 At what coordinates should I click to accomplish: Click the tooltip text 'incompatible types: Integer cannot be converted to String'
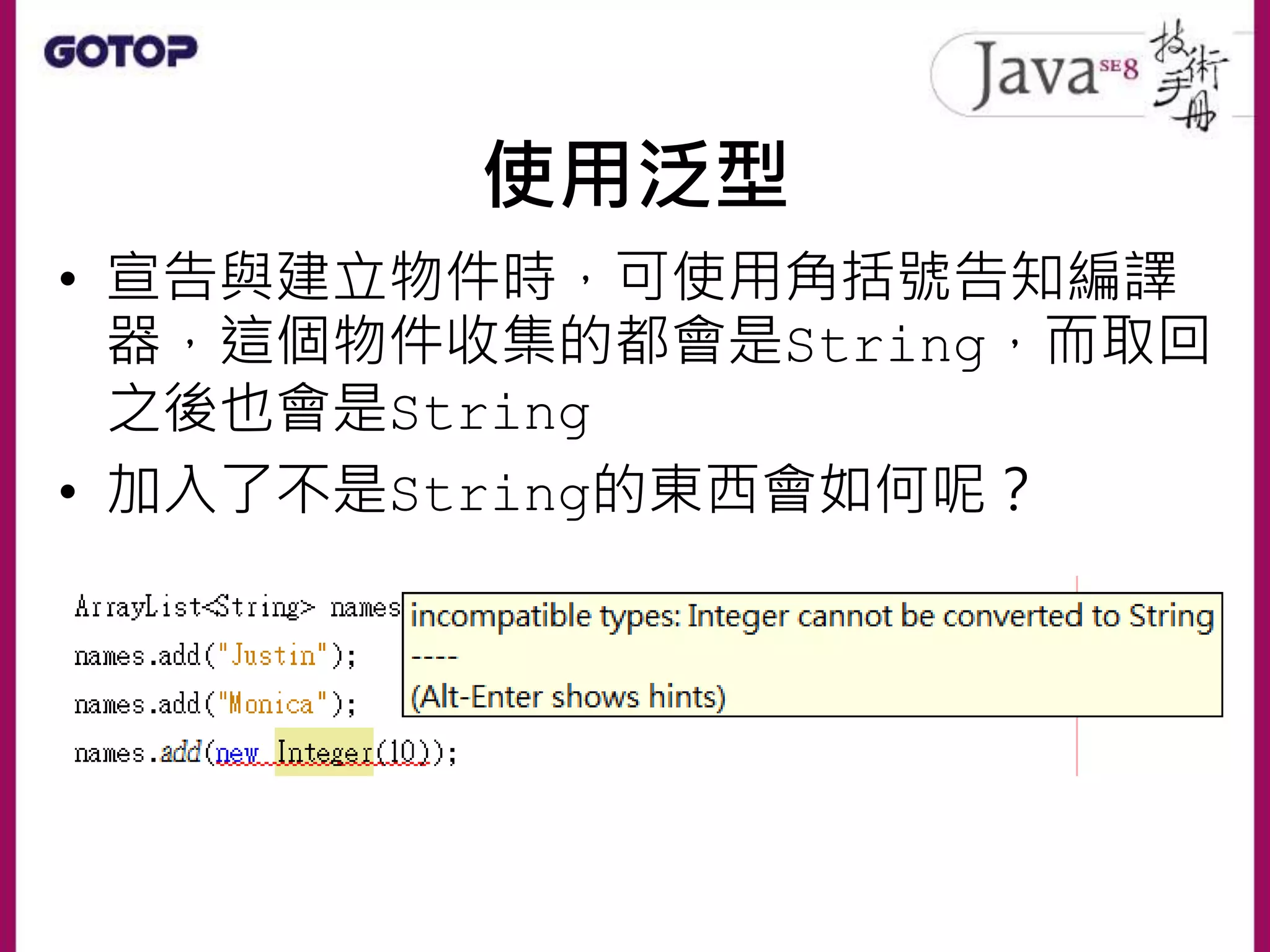(812, 616)
